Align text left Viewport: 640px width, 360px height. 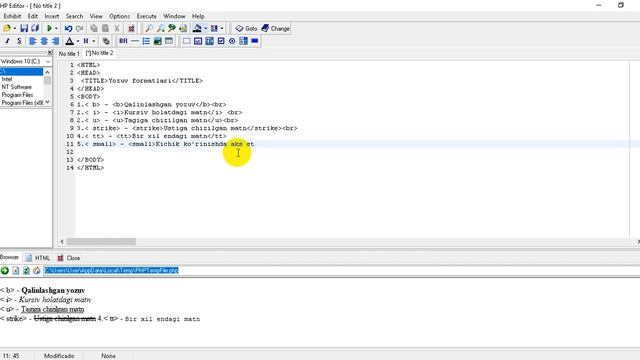33,41
